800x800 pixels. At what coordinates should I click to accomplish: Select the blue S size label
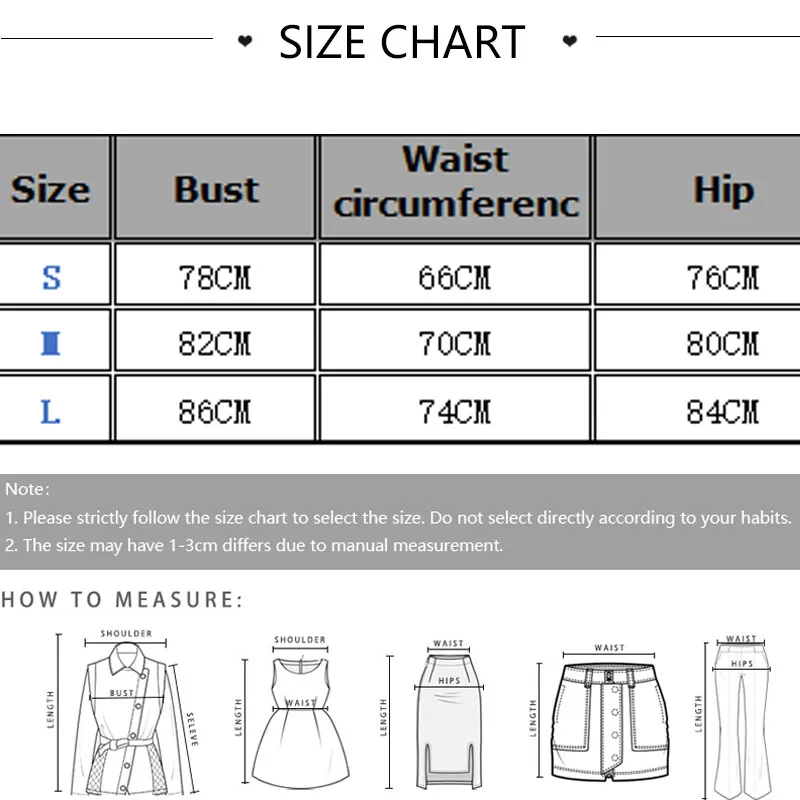[51, 277]
